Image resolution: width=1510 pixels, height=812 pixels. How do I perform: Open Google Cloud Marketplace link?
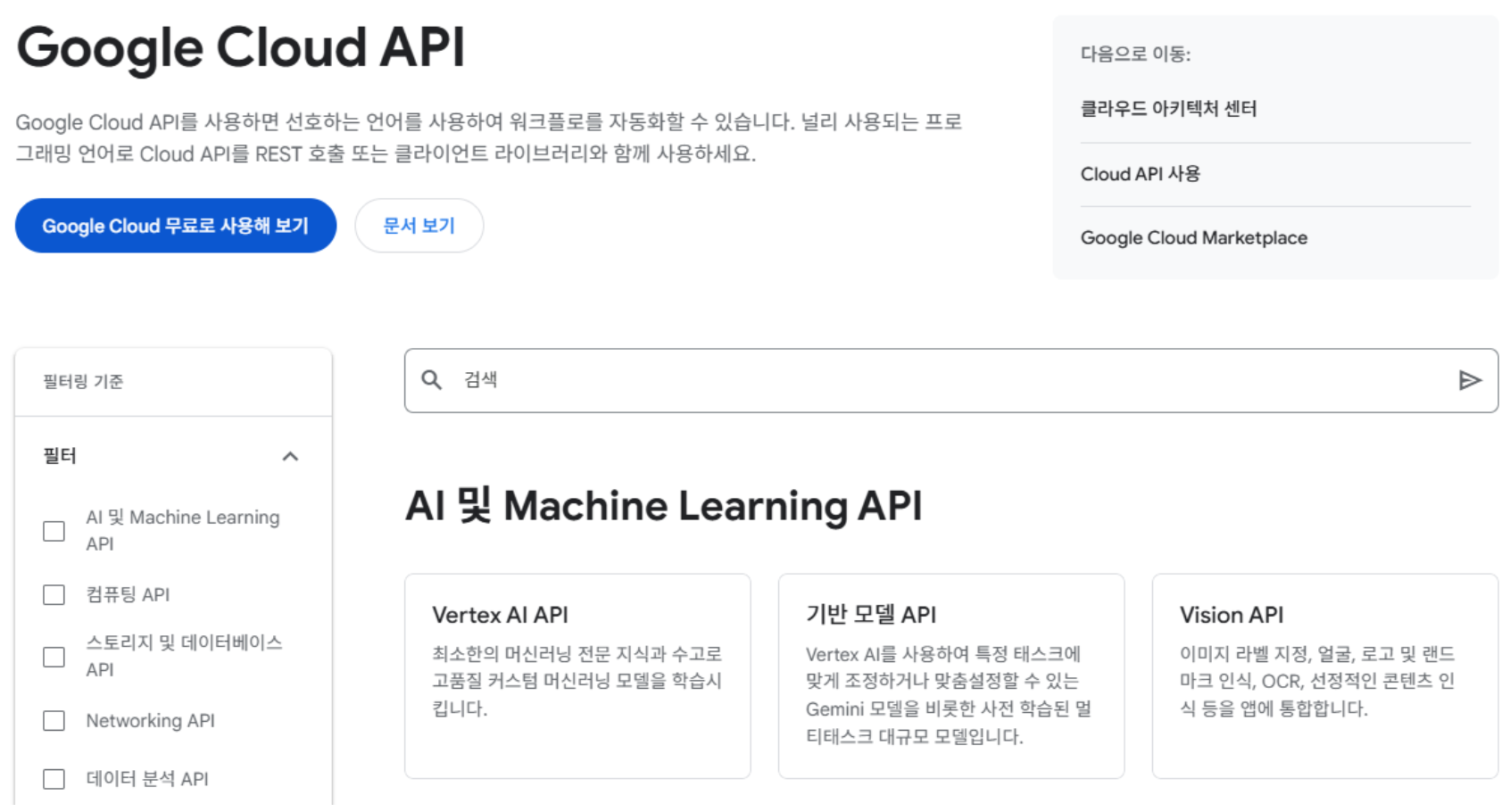(1193, 238)
